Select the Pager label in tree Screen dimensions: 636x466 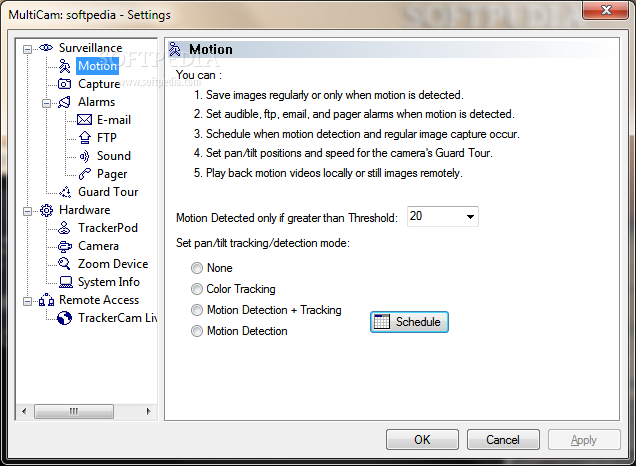tap(112, 174)
